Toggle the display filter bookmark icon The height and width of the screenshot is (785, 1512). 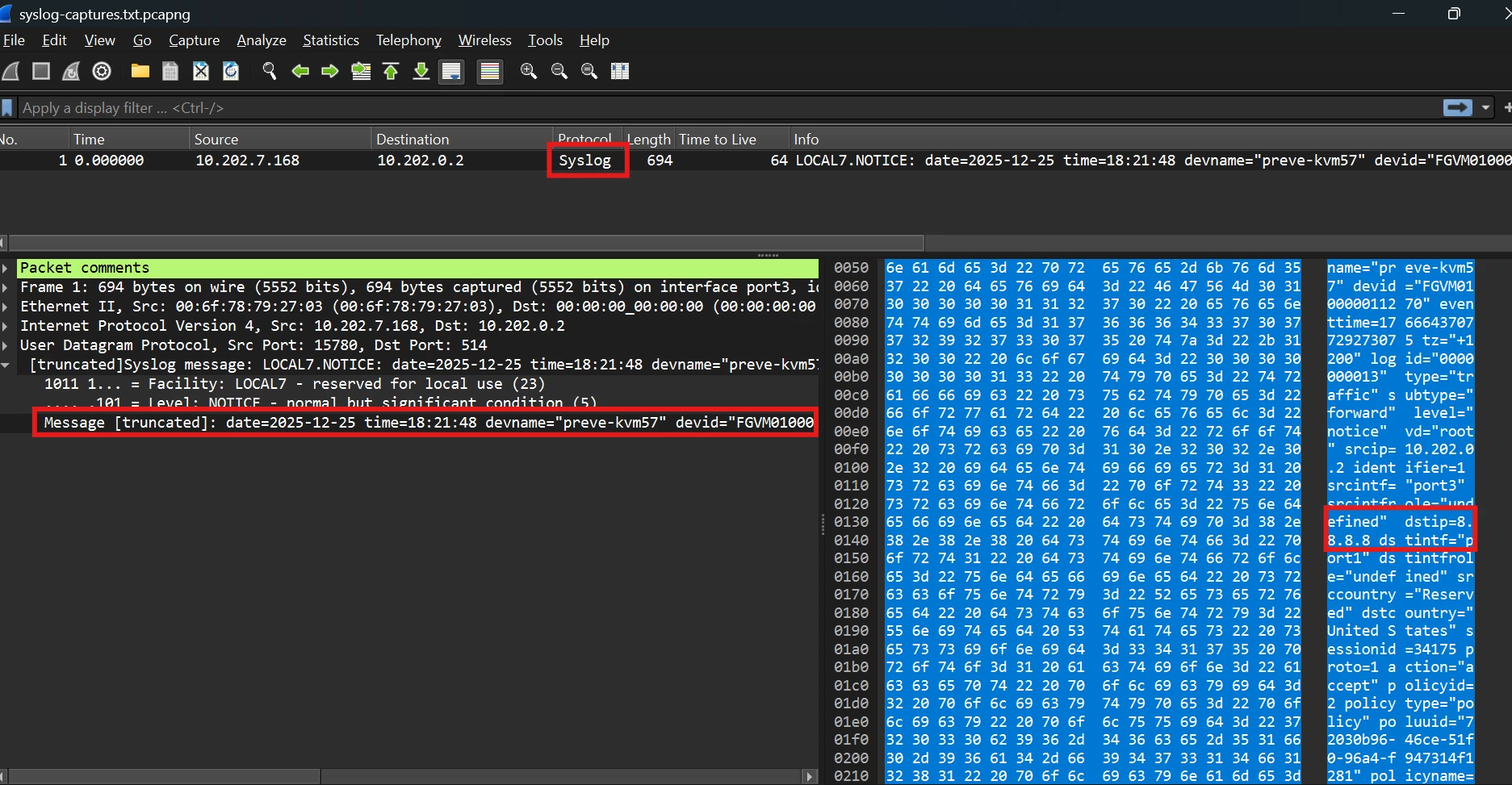7,107
